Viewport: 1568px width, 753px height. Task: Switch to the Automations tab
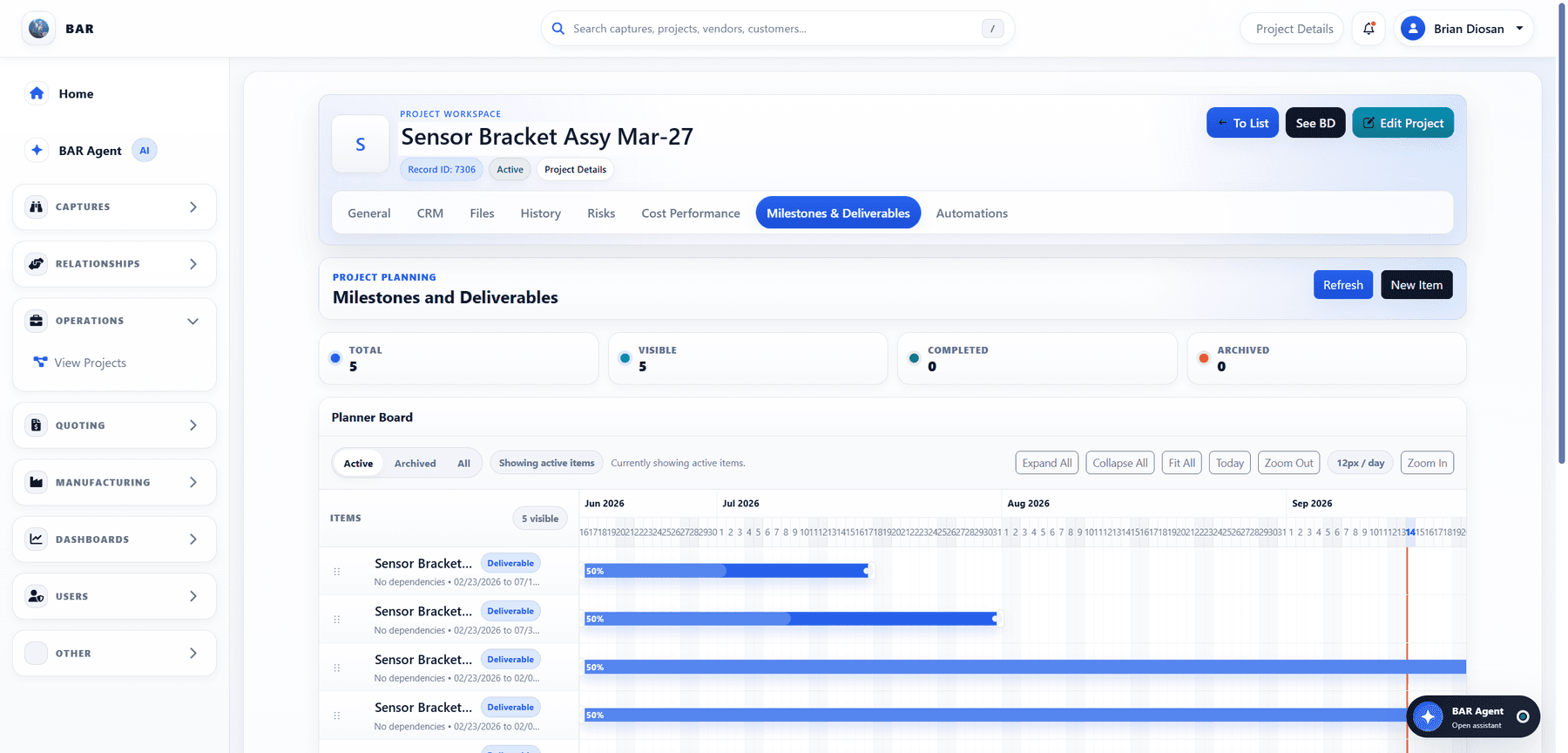click(971, 213)
